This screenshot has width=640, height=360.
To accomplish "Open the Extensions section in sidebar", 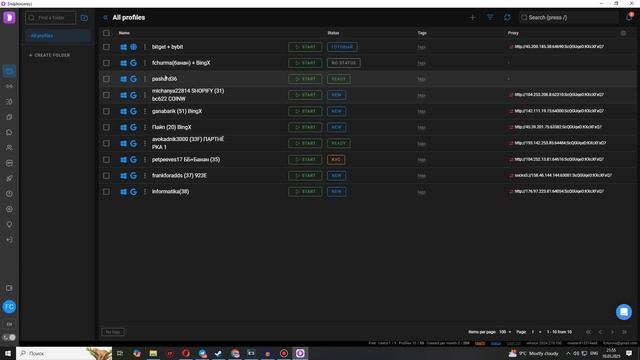I will point(9,132).
